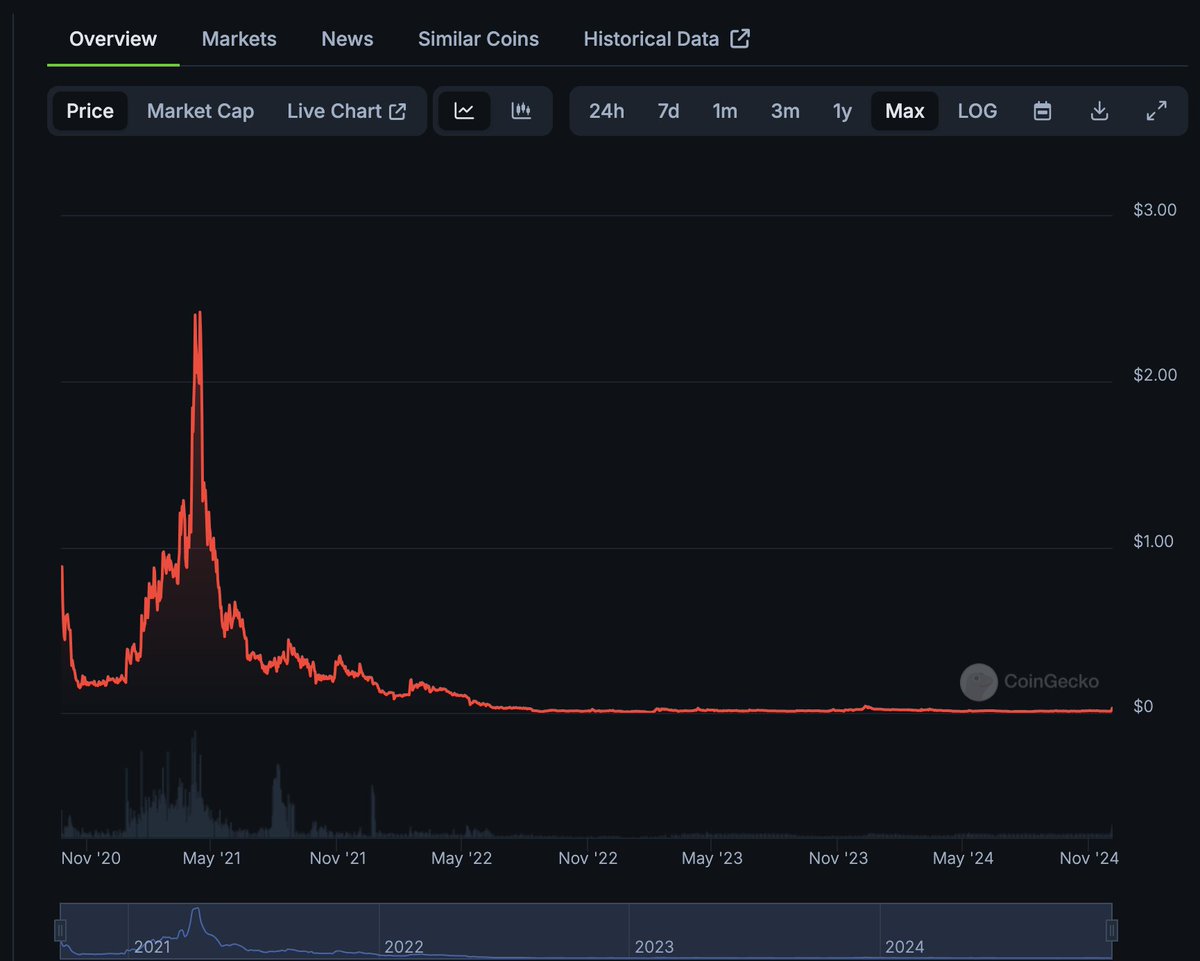The image size is (1200, 961).
Task: Go to the News tab
Action: (x=347, y=39)
